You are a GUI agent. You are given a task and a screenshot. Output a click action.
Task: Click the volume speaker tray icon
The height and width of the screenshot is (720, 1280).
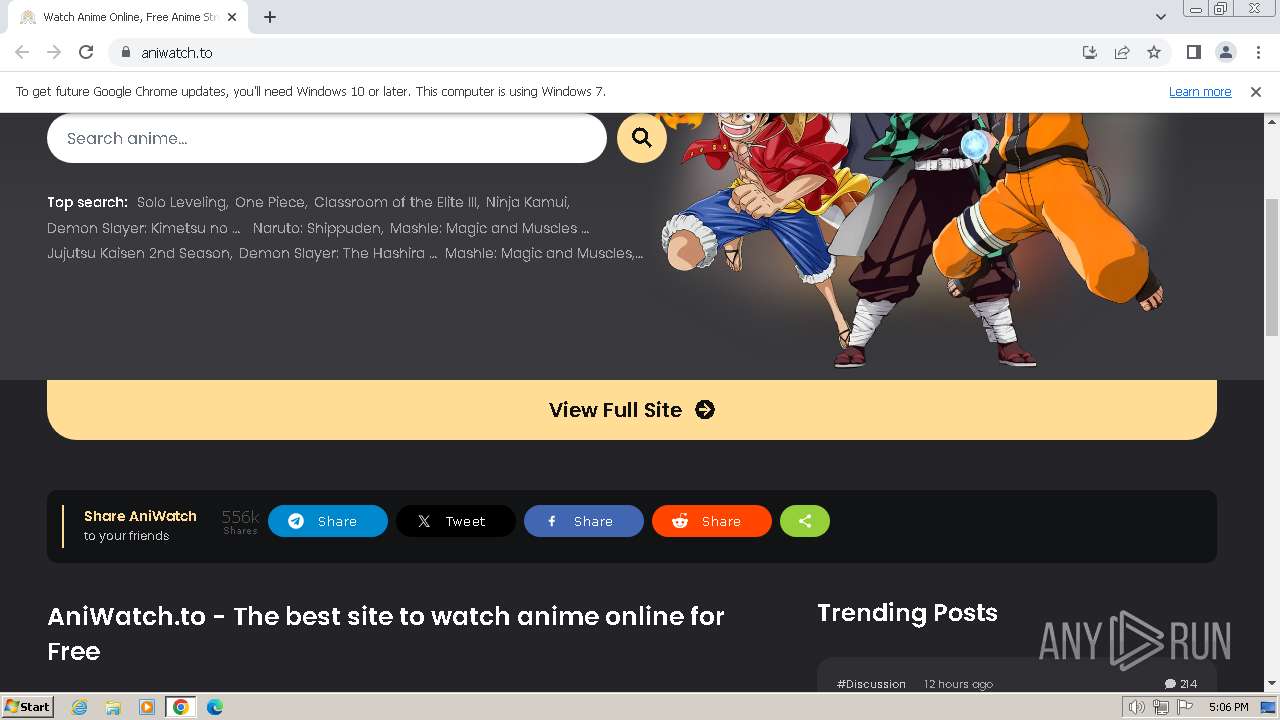pyautogui.click(x=1137, y=707)
